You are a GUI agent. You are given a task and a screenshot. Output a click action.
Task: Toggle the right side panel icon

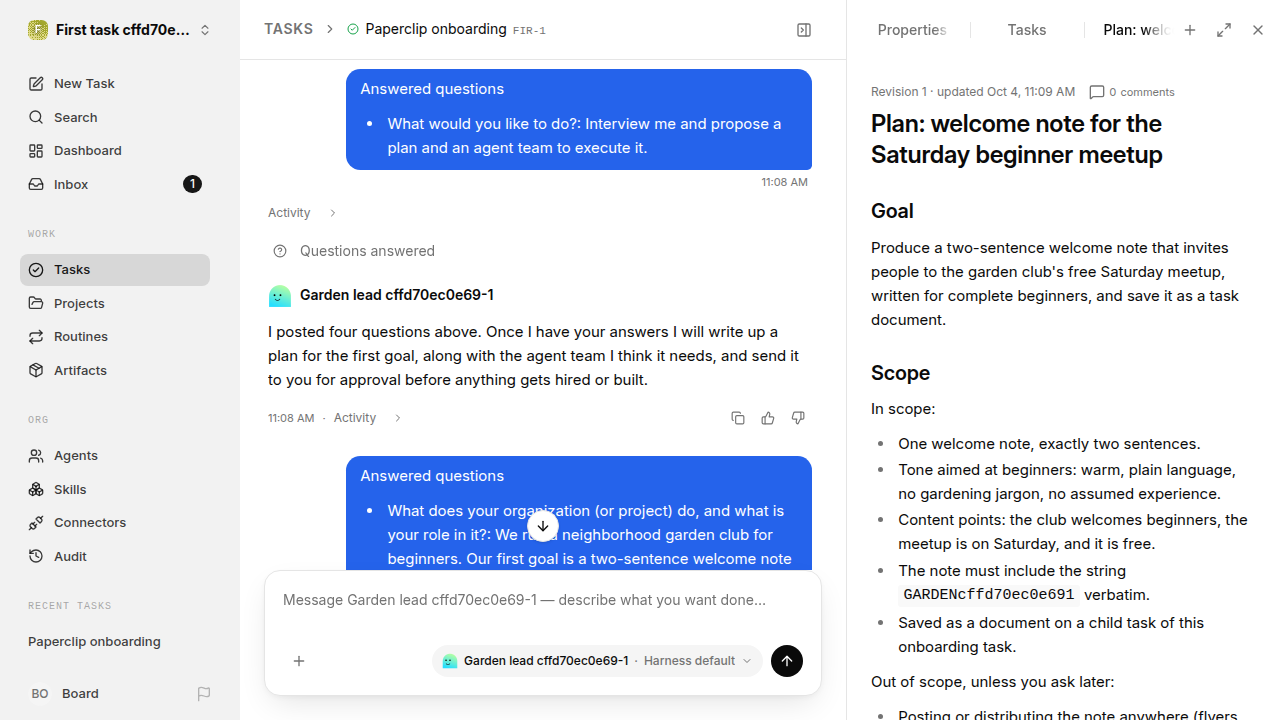tap(804, 30)
